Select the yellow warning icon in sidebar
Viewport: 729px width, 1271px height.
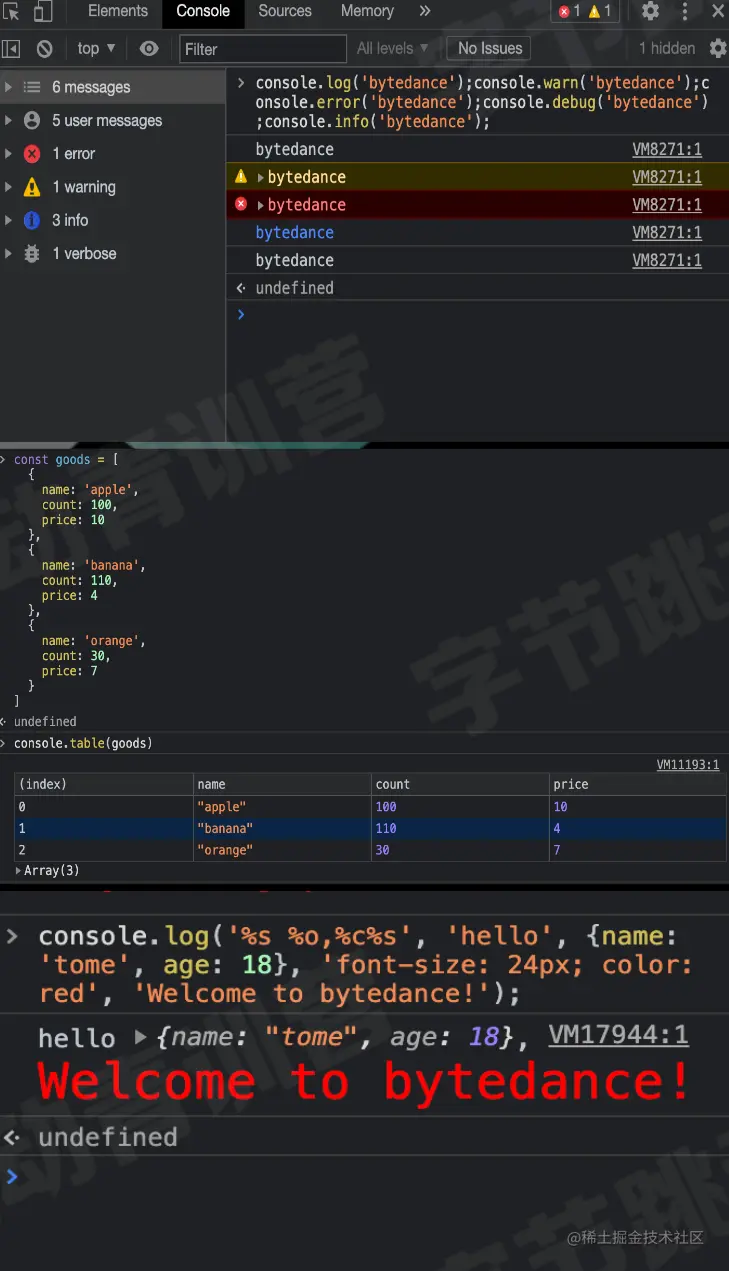[32, 187]
